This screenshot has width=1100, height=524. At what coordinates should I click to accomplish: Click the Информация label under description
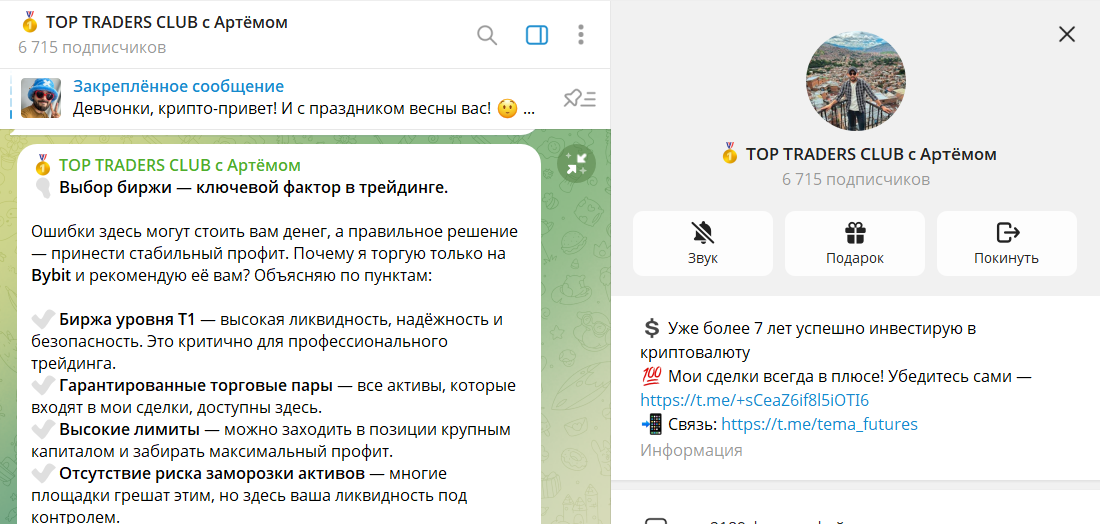coord(691,450)
